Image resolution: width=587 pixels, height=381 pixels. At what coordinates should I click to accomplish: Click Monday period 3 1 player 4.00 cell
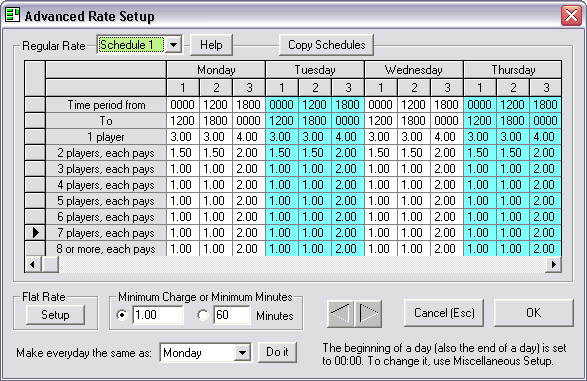click(x=249, y=137)
